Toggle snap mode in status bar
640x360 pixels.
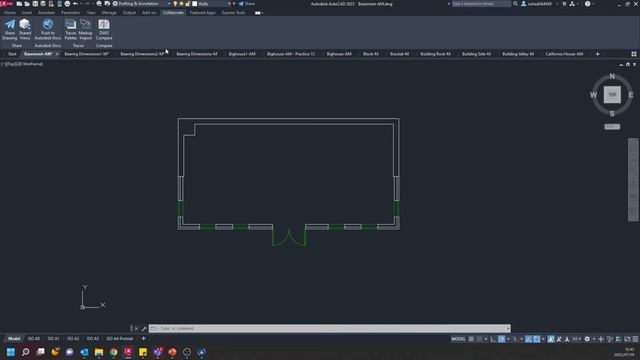click(479, 339)
